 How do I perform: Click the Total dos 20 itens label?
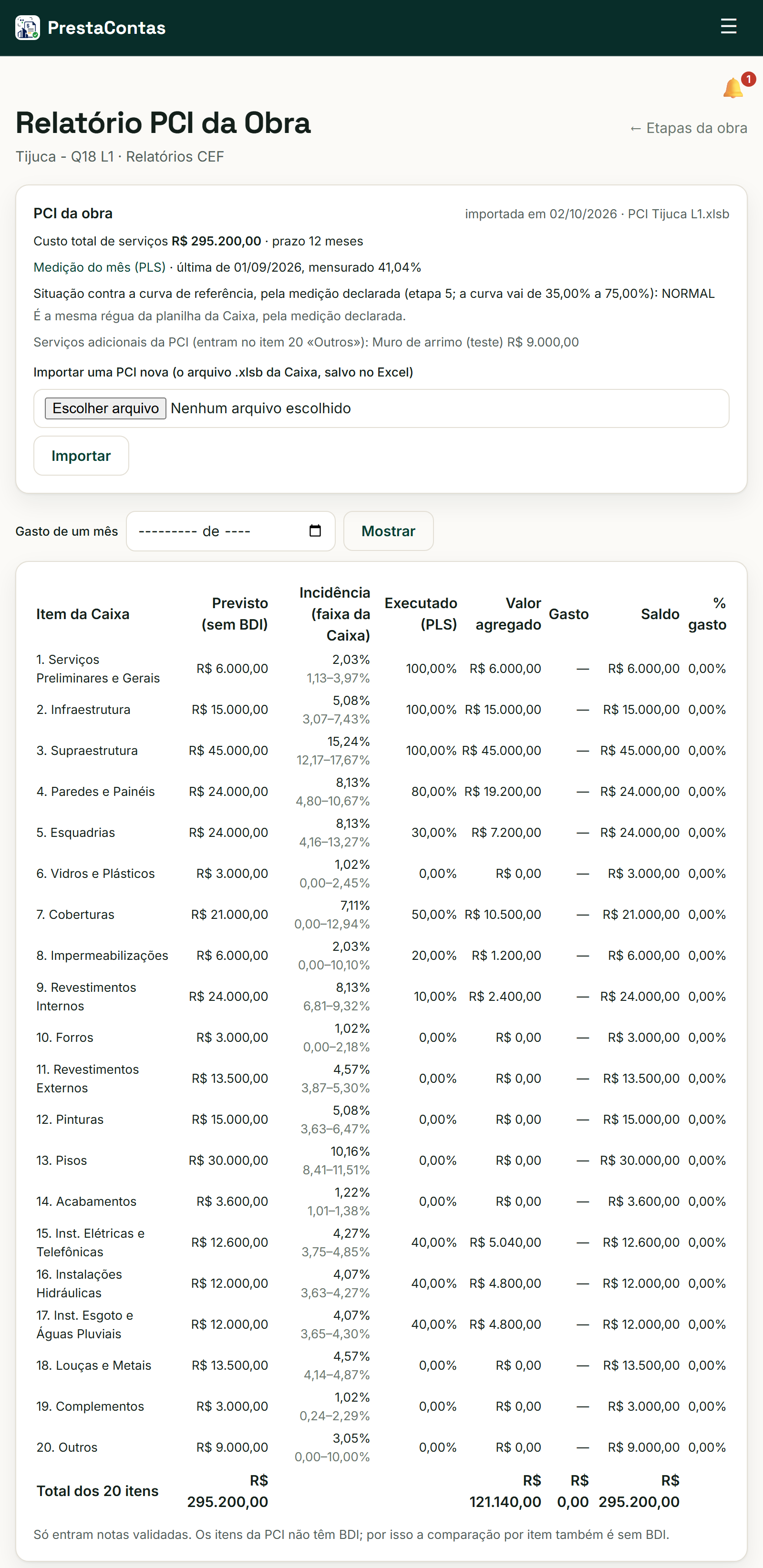[97, 1491]
